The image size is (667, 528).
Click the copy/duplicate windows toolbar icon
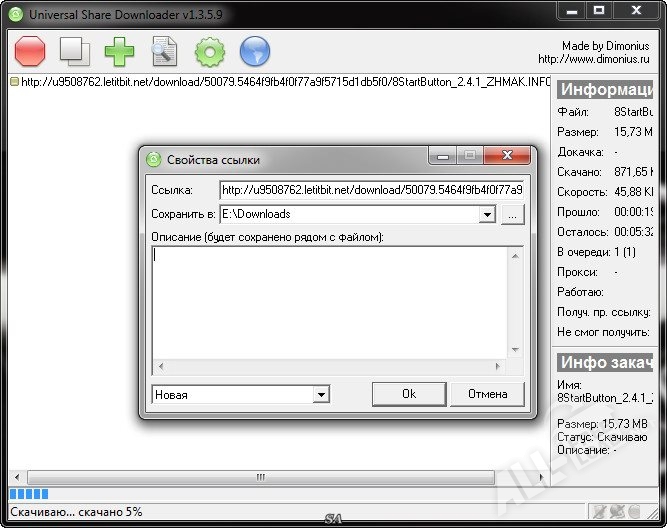75,50
